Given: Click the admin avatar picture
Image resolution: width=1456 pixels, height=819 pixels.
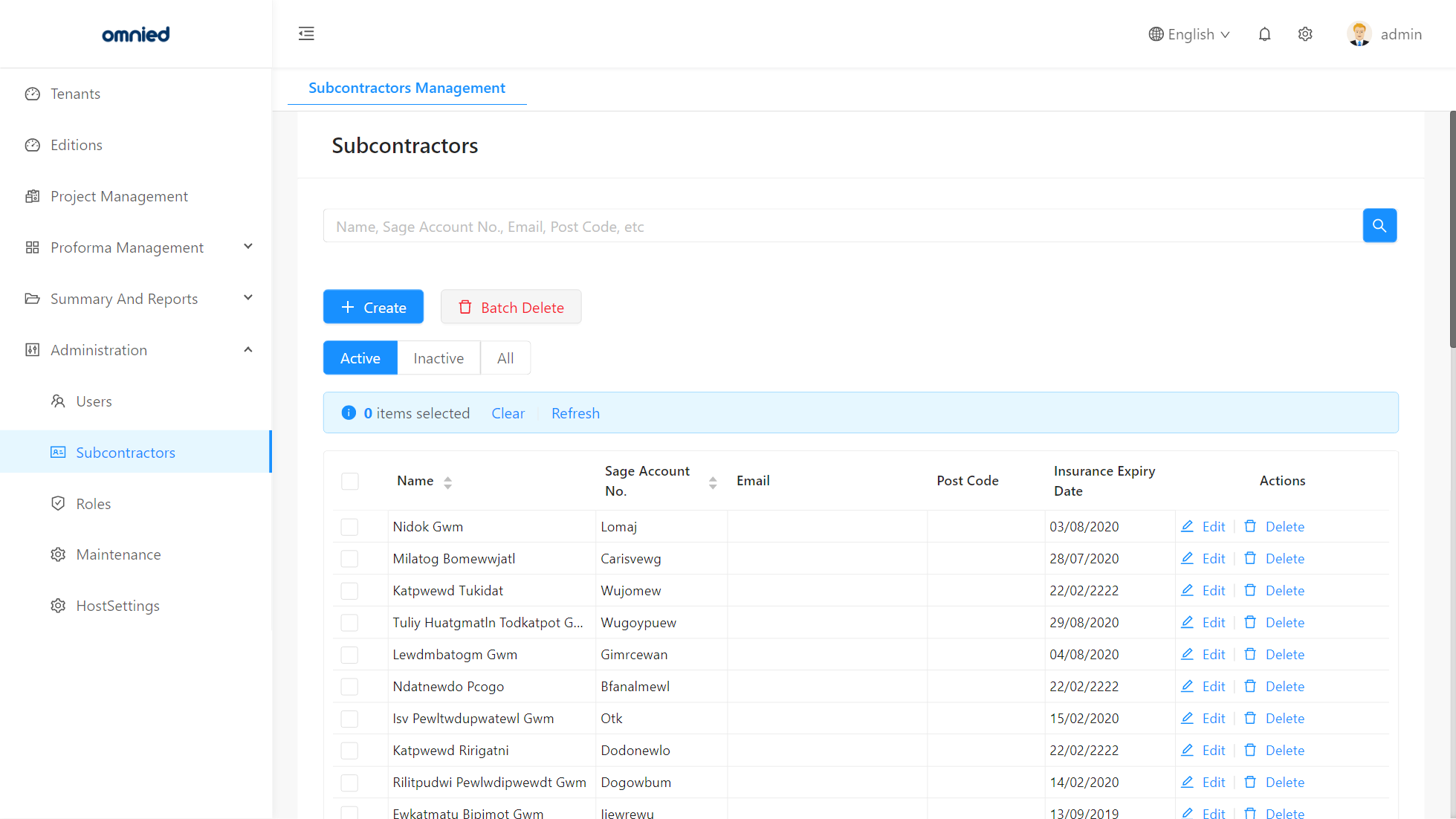Looking at the screenshot, I should [1359, 34].
